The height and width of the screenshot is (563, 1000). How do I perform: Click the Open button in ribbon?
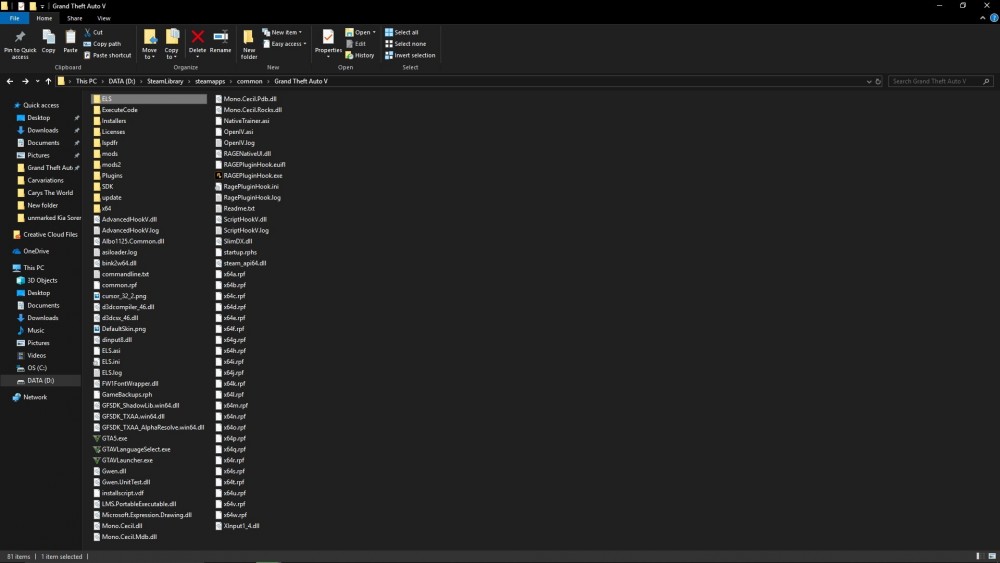pyautogui.click(x=360, y=32)
